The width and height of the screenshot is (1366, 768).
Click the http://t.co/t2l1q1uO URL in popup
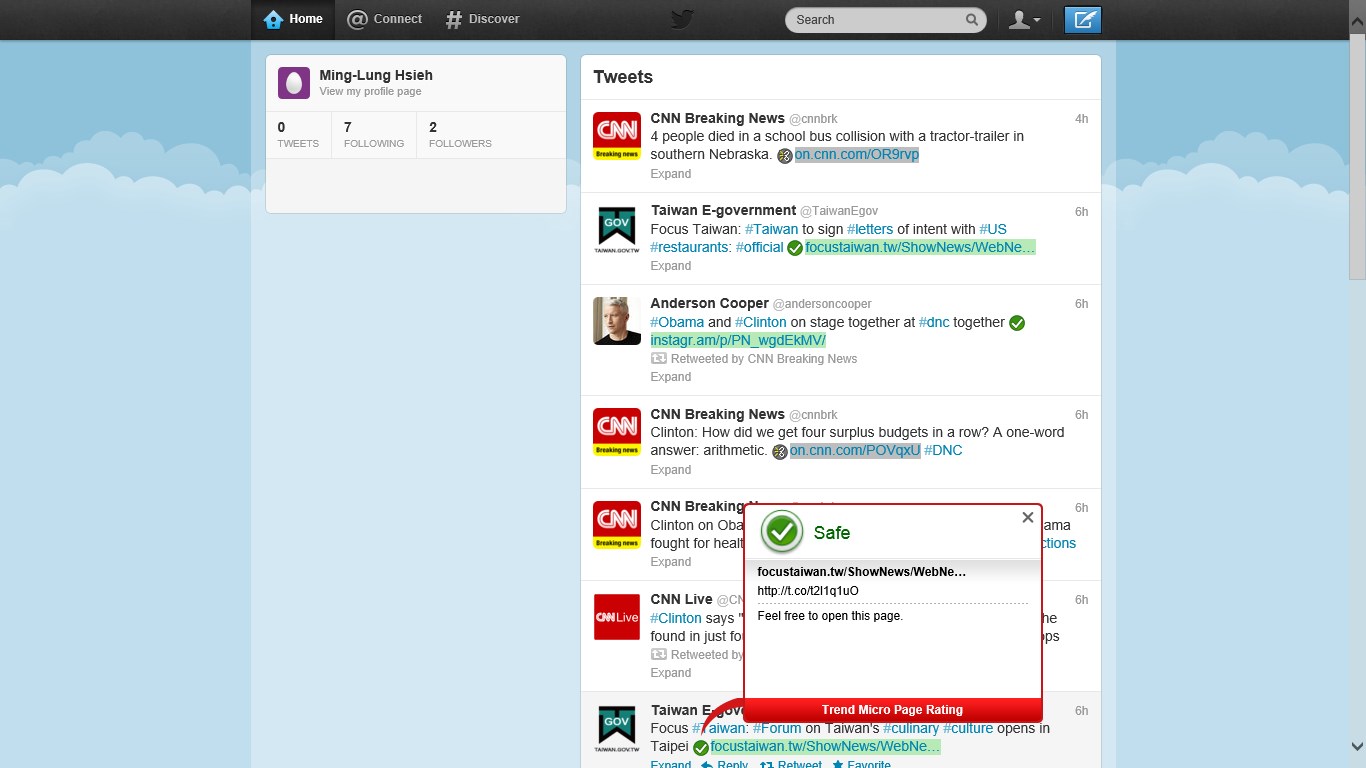pyautogui.click(x=808, y=591)
